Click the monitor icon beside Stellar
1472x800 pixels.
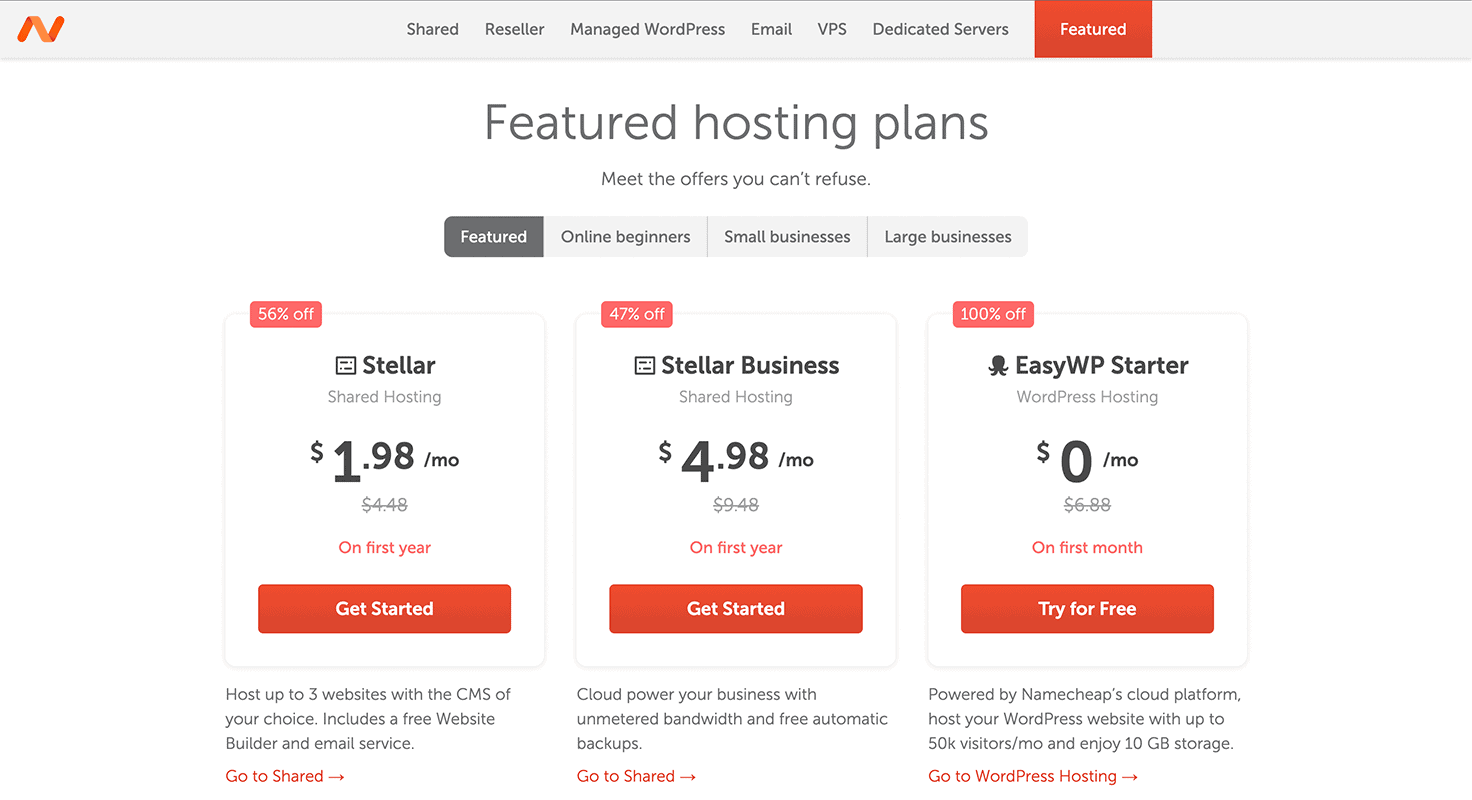pyautogui.click(x=344, y=365)
